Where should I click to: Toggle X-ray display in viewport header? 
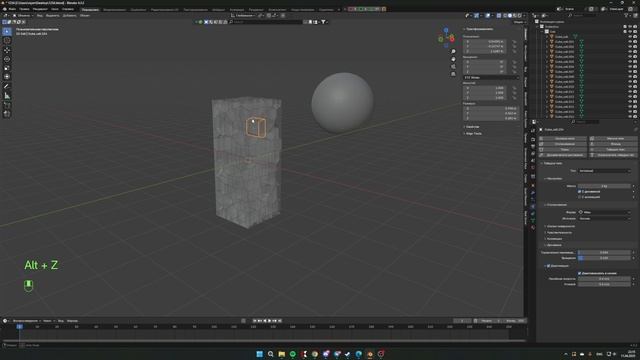(x=498, y=16)
